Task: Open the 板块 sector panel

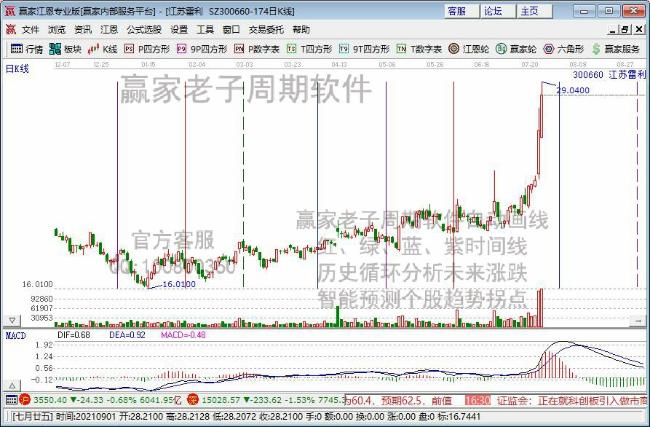Action: click(x=65, y=49)
